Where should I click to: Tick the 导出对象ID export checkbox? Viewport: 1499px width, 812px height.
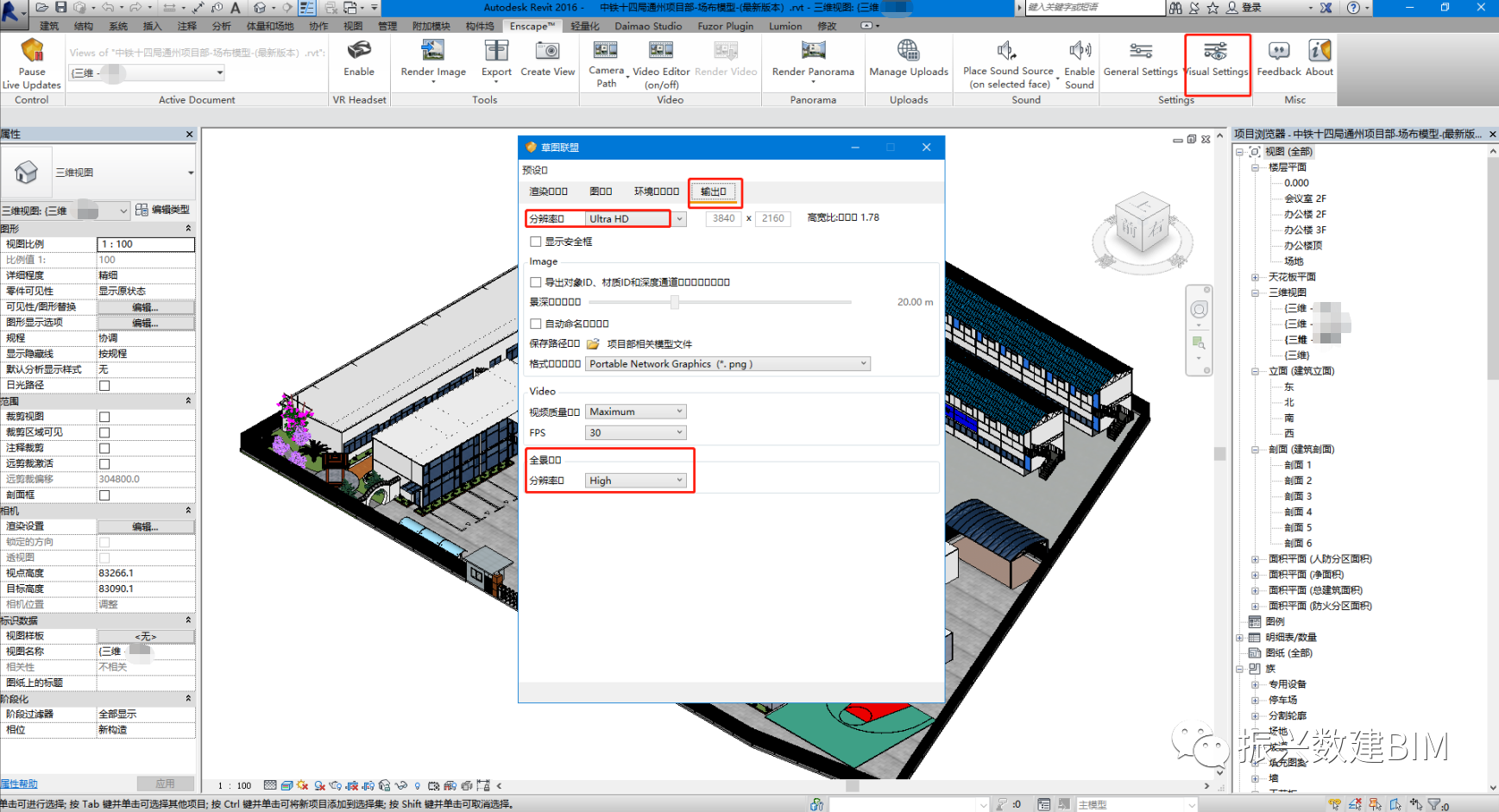point(536,282)
